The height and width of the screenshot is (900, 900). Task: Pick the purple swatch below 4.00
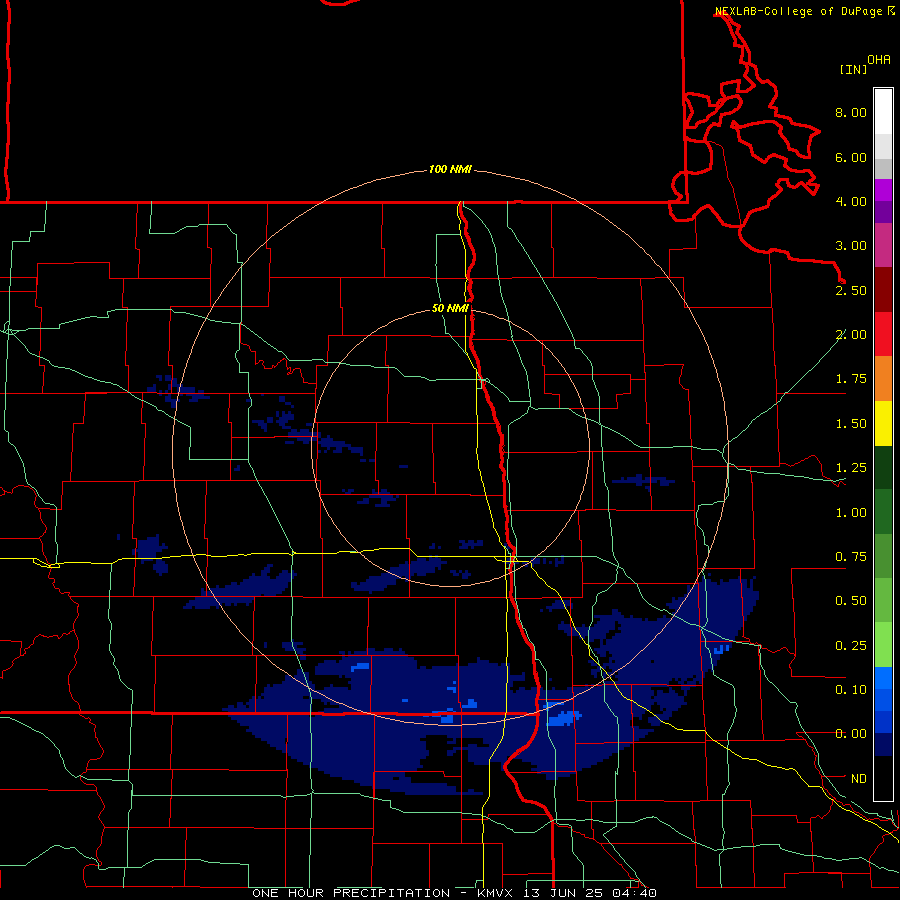click(883, 212)
